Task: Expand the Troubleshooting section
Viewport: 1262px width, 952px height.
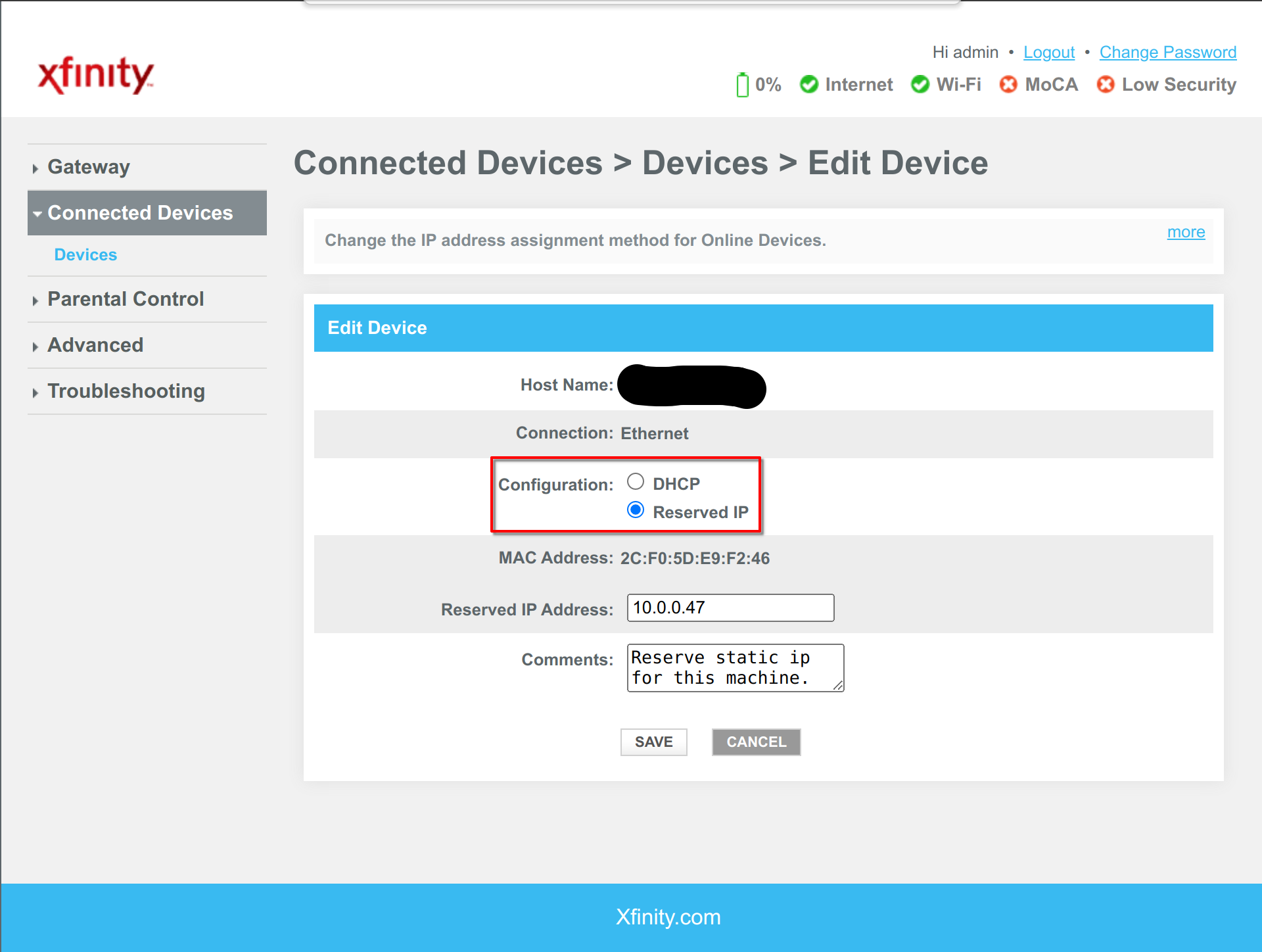Action: (x=126, y=391)
